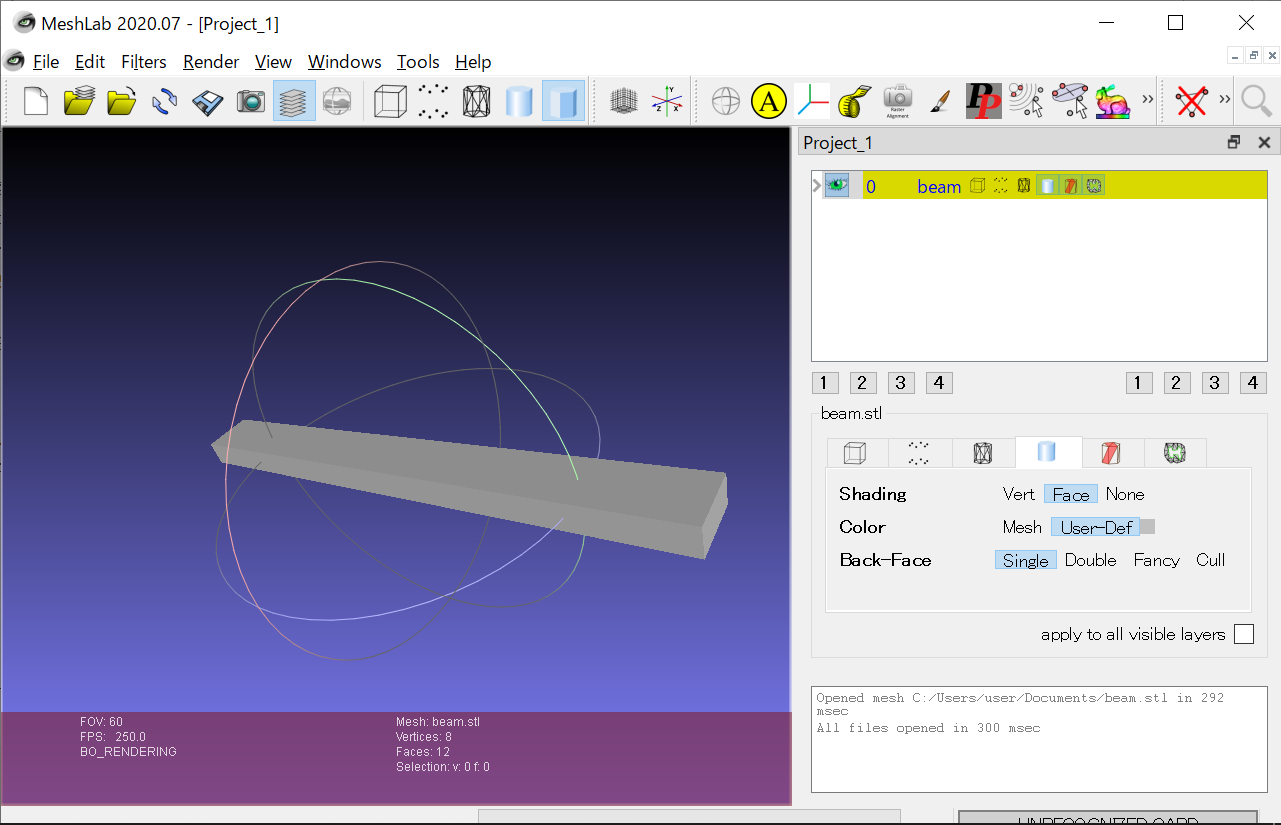Toggle the bounding box toolbar icon
1281x825 pixels.
pos(391,101)
